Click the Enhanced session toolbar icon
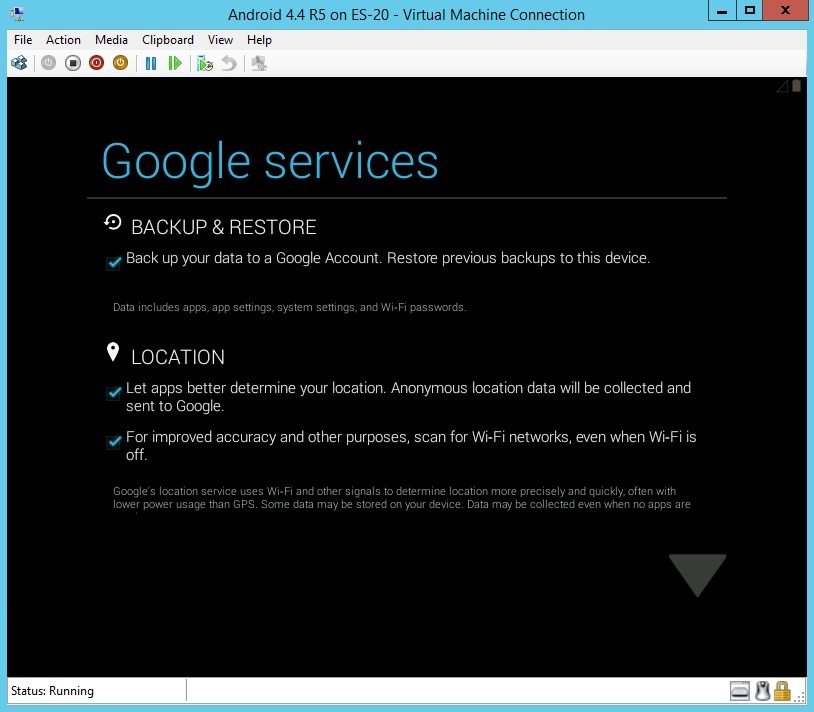This screenshot has height=712, width=814. pos(259,63)
